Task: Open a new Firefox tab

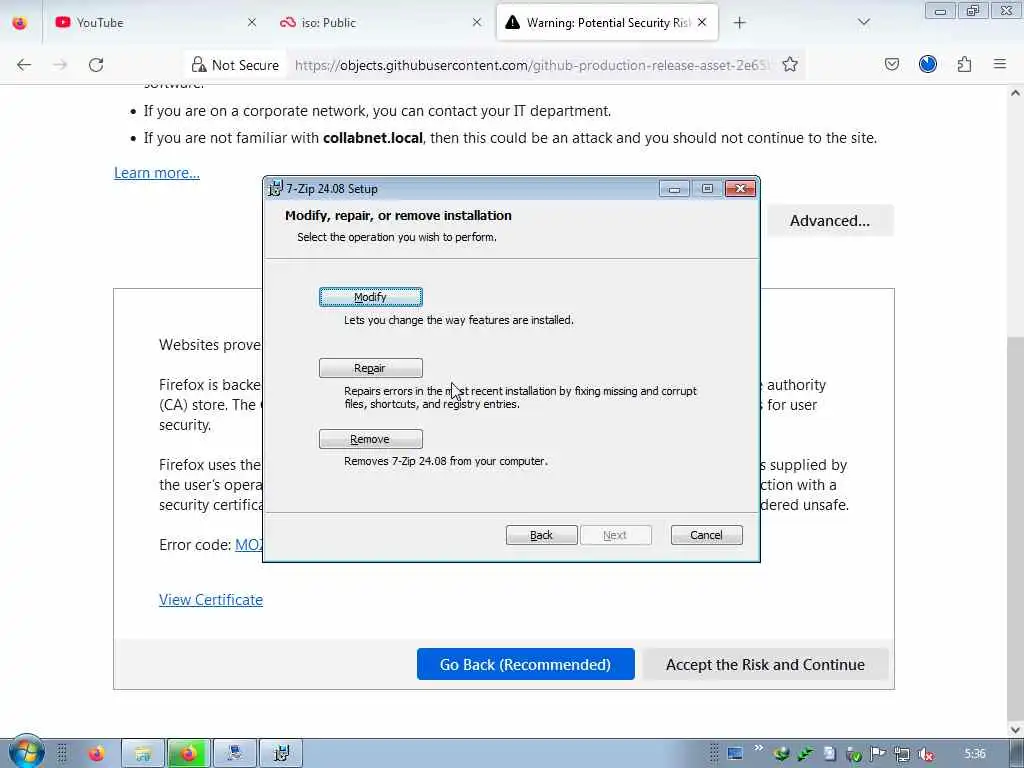Action: (739, 23)
